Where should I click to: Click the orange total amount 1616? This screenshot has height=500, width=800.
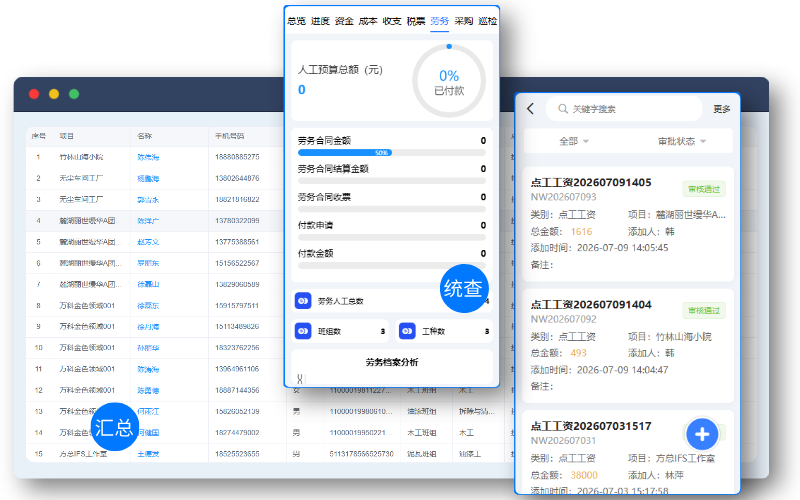click(x=581, y=232)
